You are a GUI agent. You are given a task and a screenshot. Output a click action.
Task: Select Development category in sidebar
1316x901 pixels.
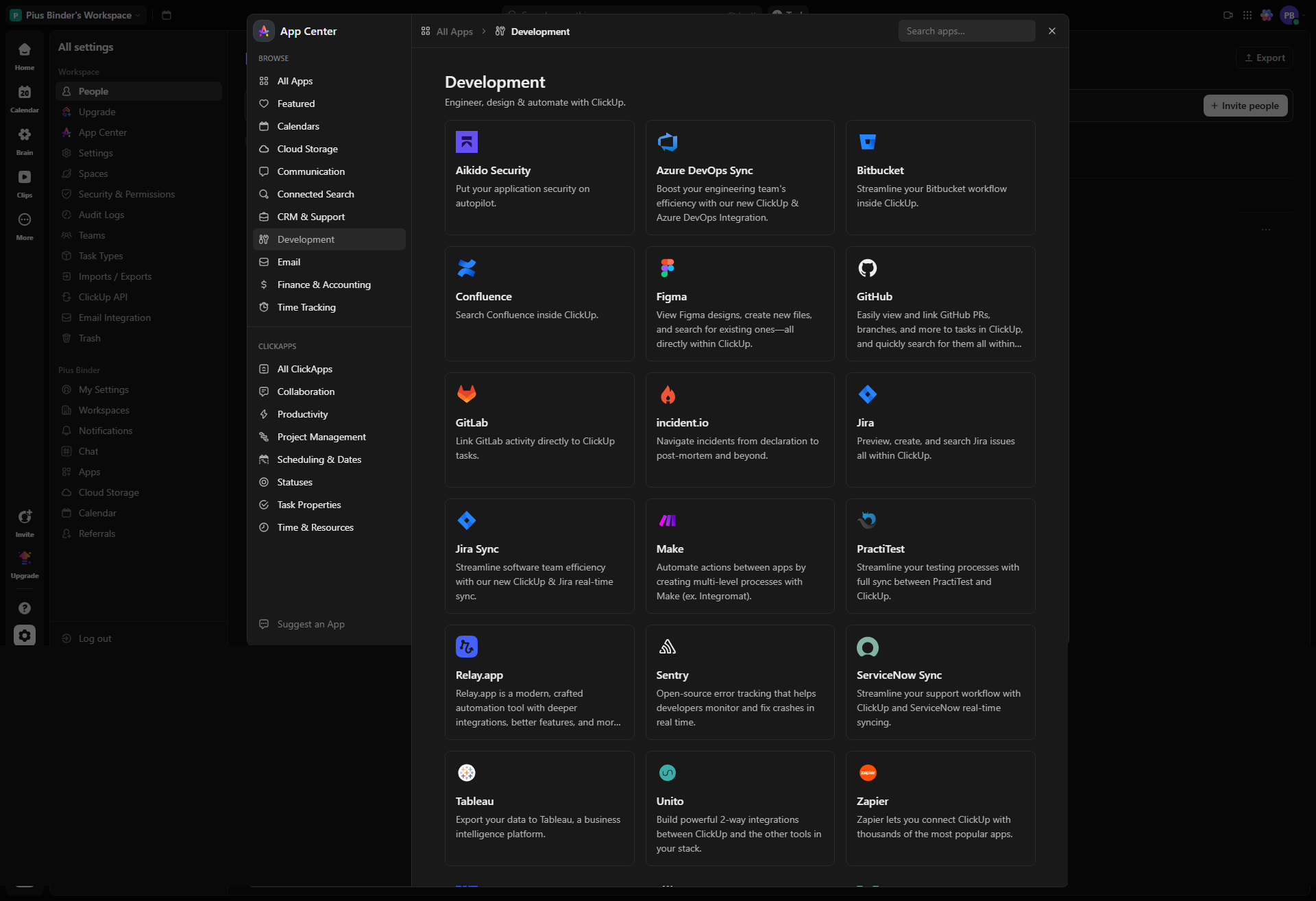(x=329, y=239)
